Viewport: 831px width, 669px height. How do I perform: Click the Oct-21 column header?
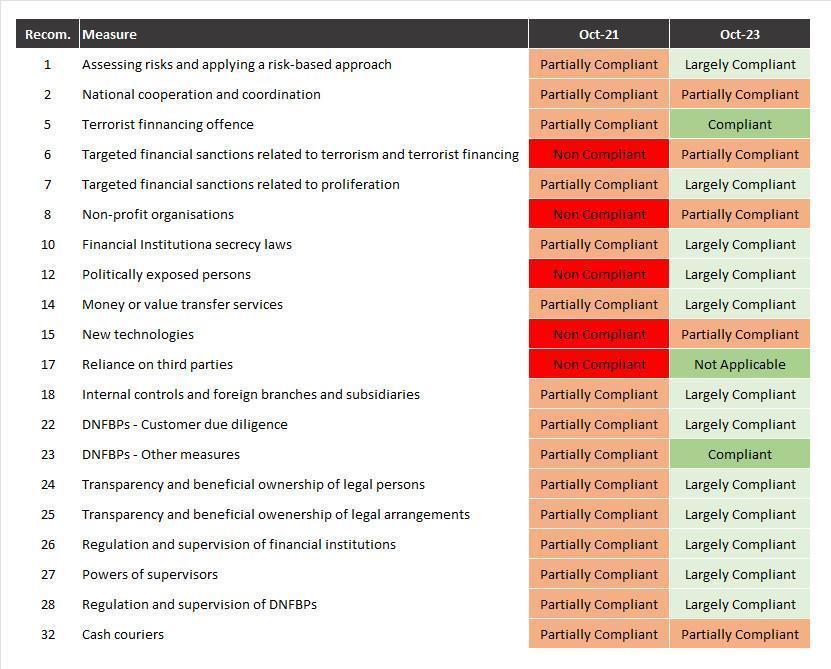pos(598,34)
